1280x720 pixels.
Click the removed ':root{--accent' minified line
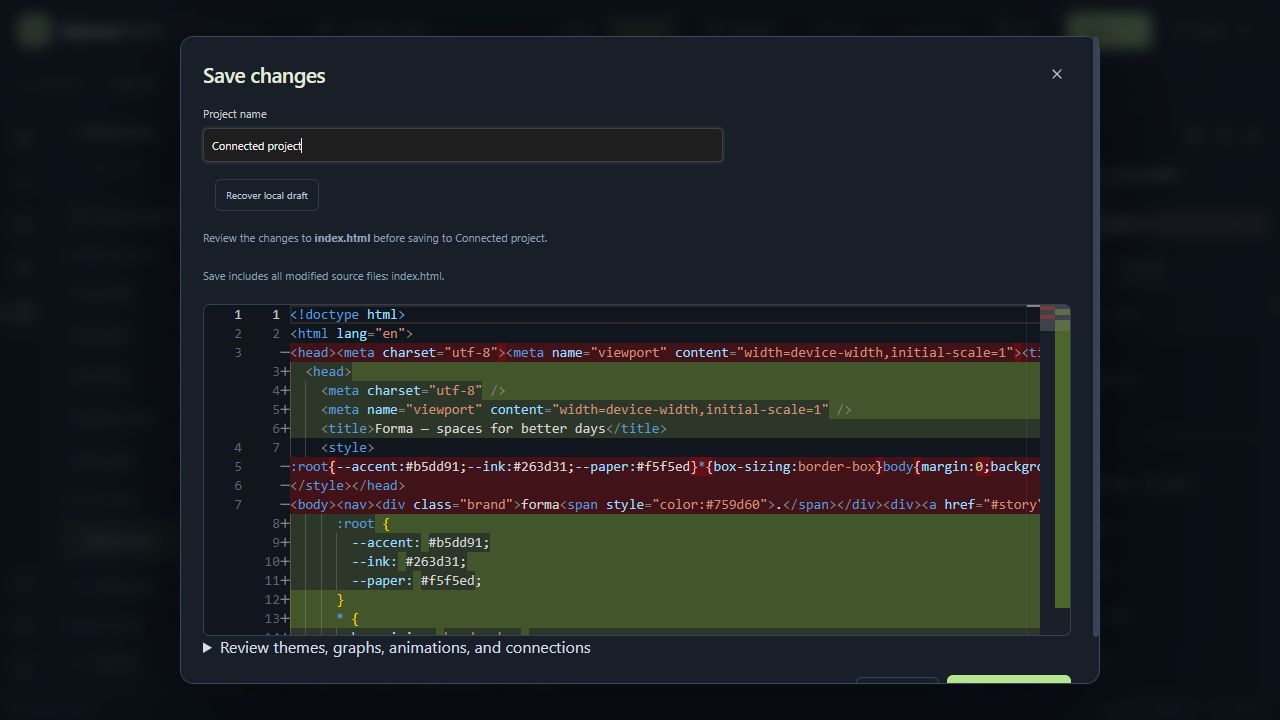[665, 467]
